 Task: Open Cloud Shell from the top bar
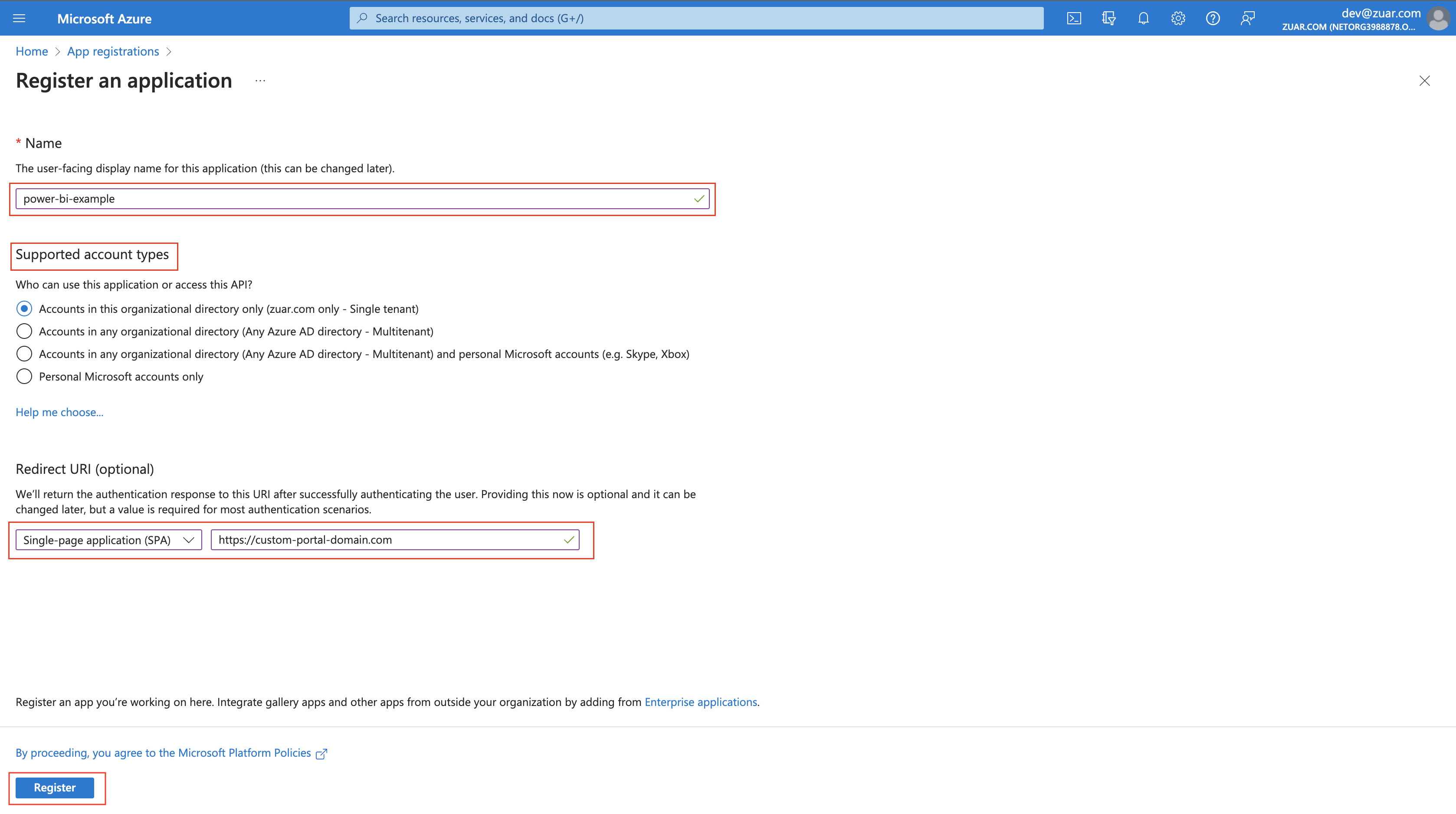1074,19
